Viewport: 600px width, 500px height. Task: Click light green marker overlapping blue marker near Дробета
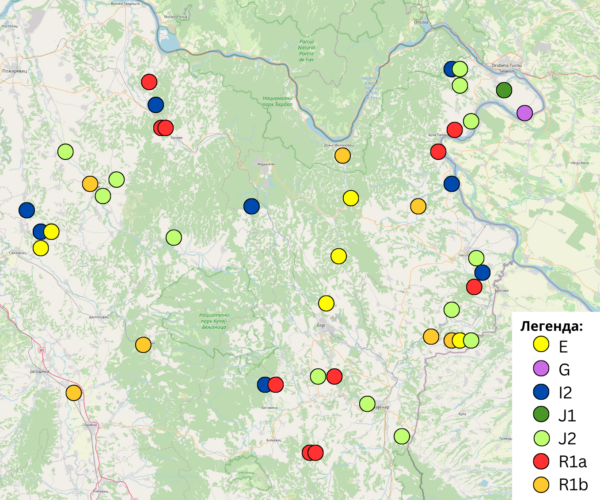pos(460,69)
